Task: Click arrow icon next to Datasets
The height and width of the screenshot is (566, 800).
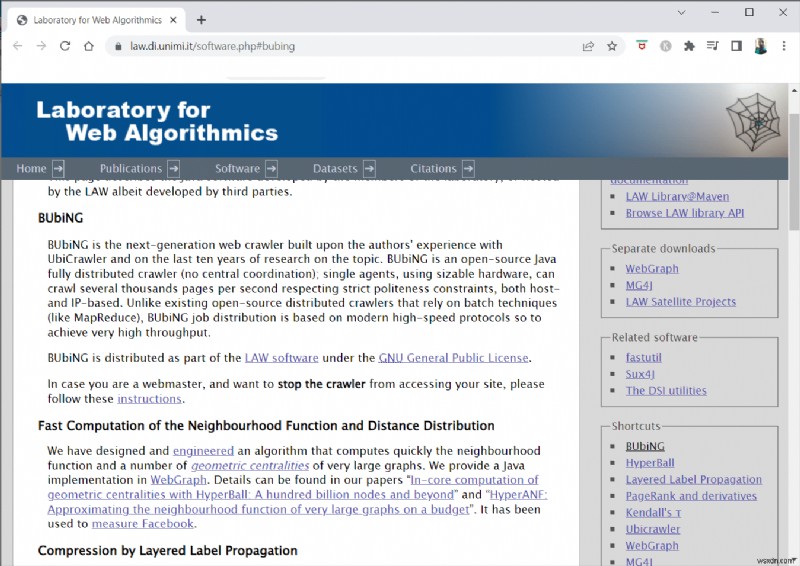Action: [369, 168]
